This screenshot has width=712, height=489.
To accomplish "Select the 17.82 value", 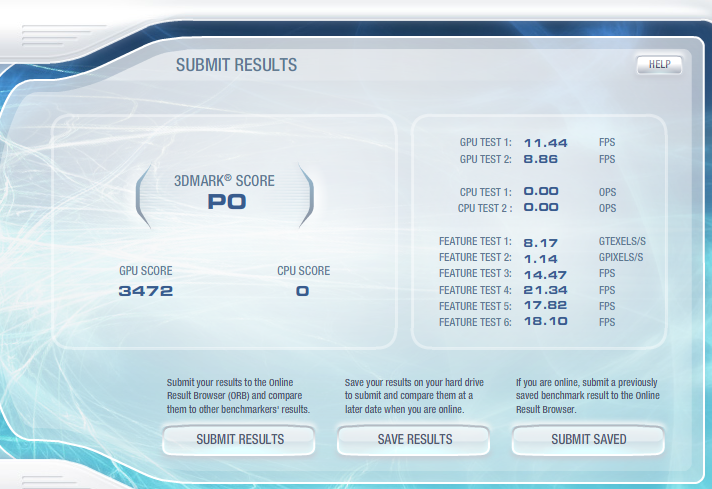I will point(545,305).
